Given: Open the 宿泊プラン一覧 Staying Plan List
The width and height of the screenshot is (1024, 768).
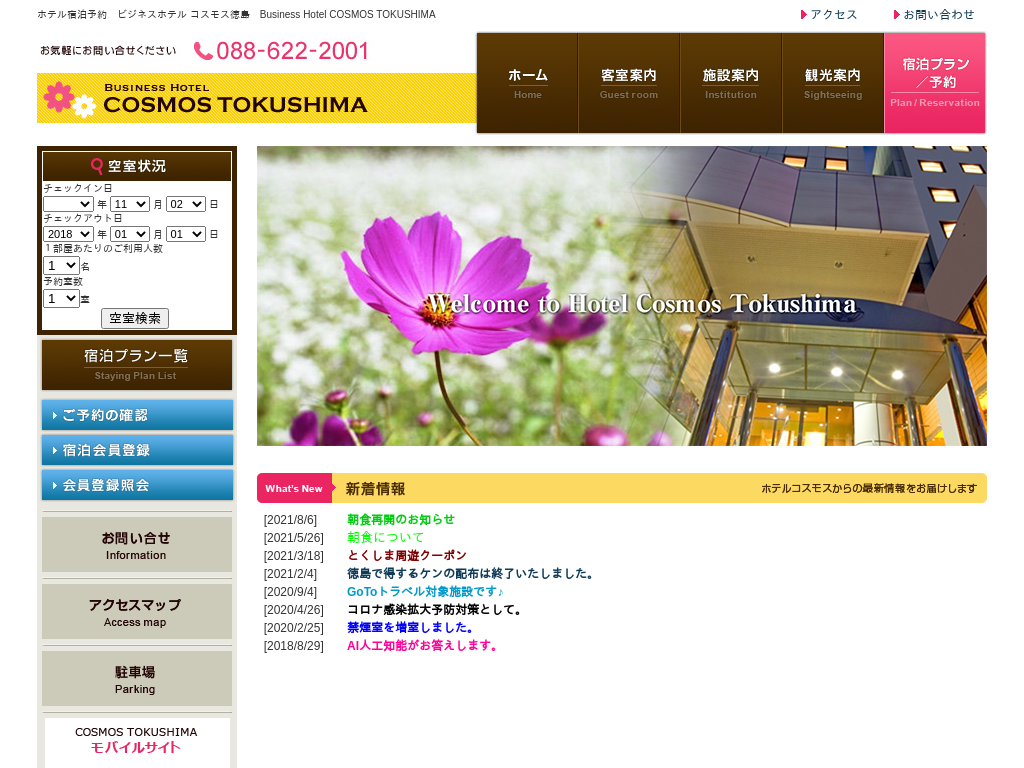Looking at the screenshot, I should [x=137, y=365].
